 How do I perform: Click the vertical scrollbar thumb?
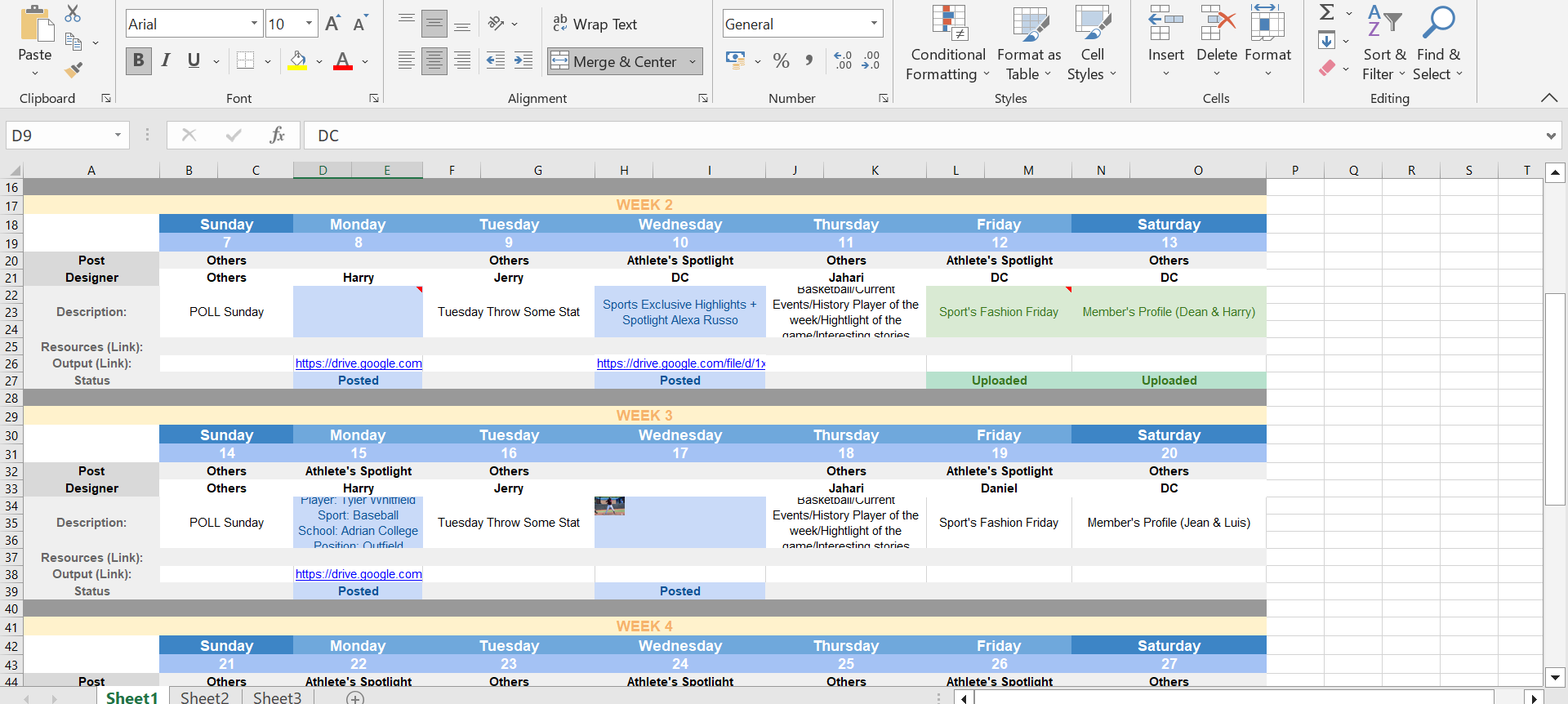coord(1555,399)
